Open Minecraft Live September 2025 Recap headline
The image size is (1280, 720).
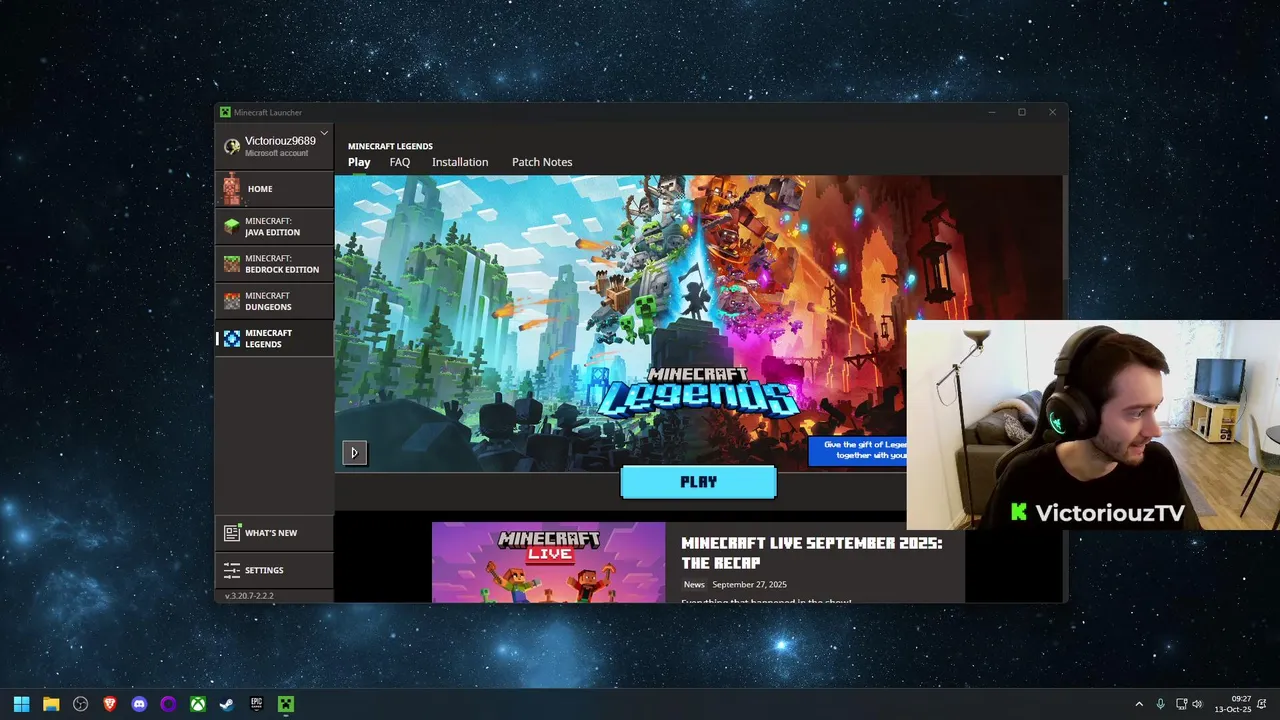click(812, 552)
